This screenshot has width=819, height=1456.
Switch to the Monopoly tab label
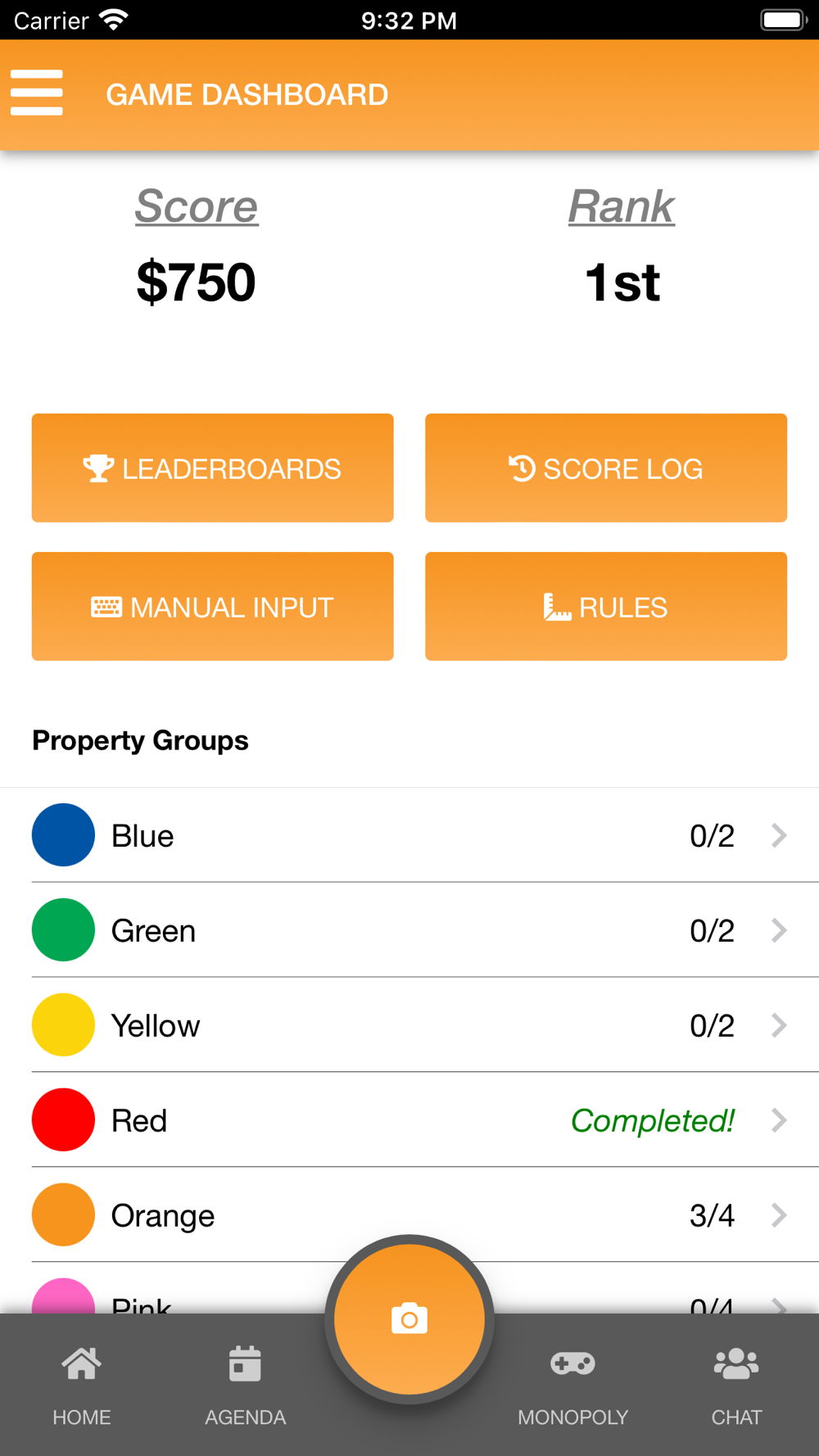coord(572,1418)
